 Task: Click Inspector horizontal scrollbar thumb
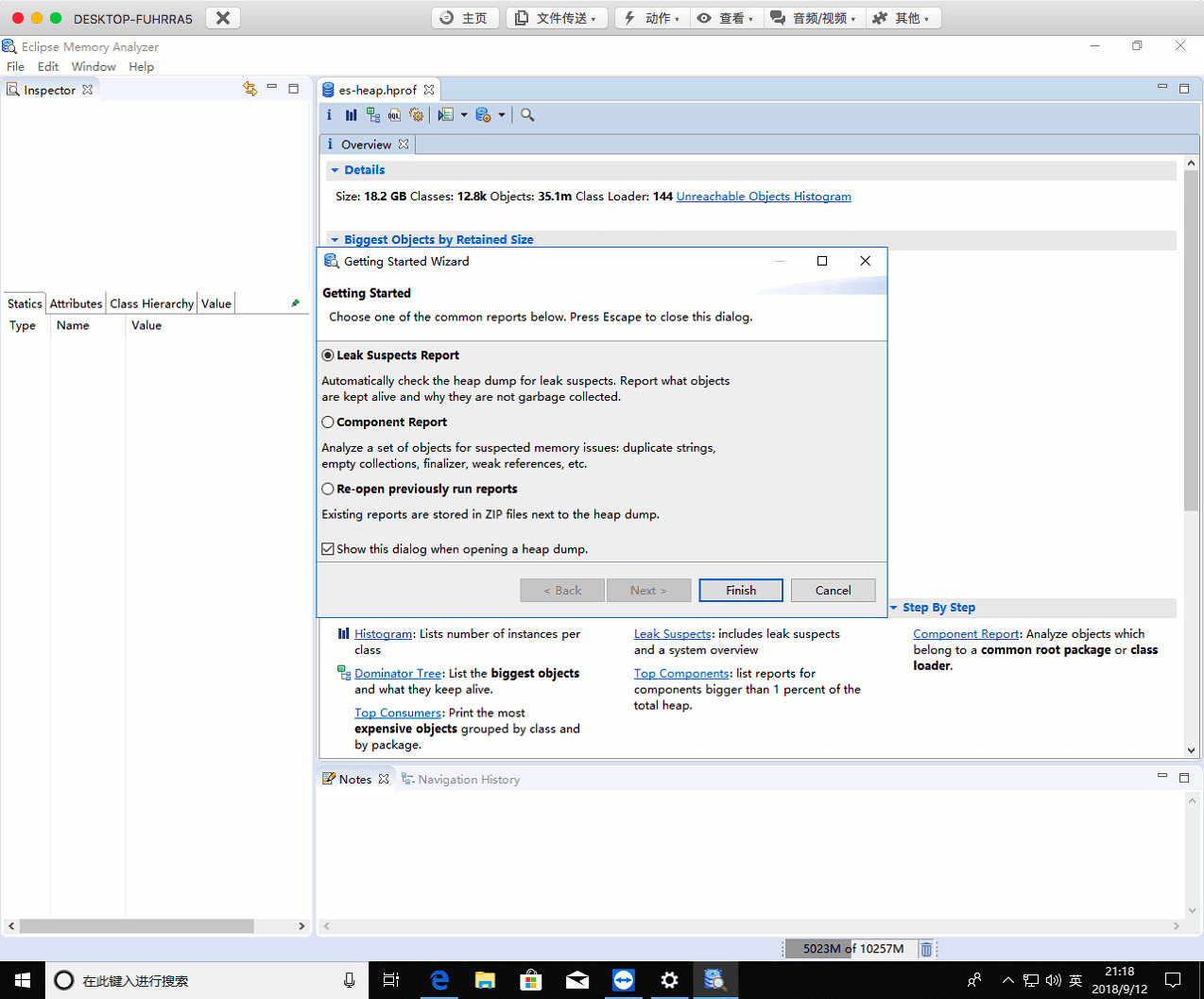[137, 926]
